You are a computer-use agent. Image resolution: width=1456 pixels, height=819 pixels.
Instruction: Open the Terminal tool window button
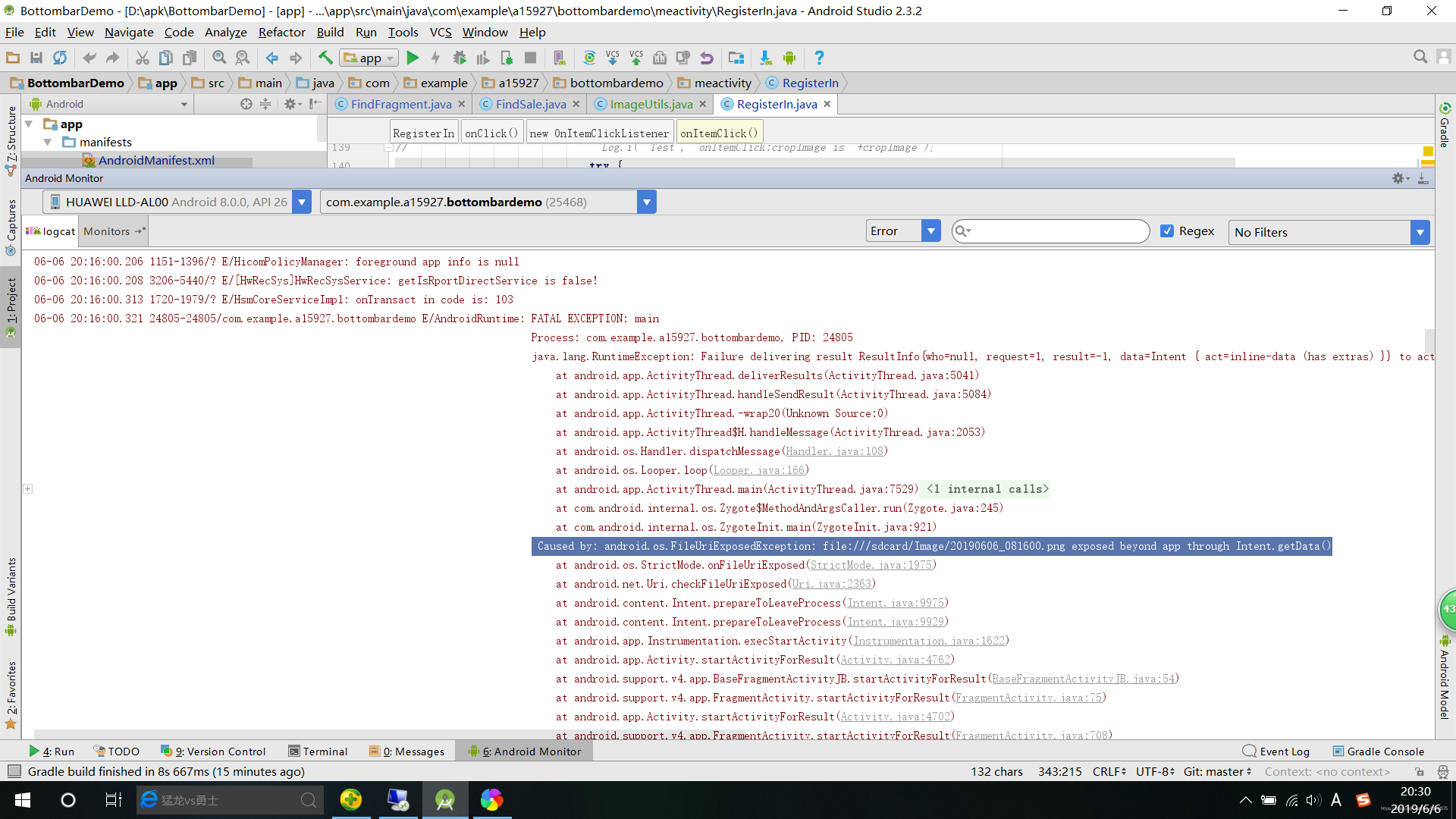318,752
